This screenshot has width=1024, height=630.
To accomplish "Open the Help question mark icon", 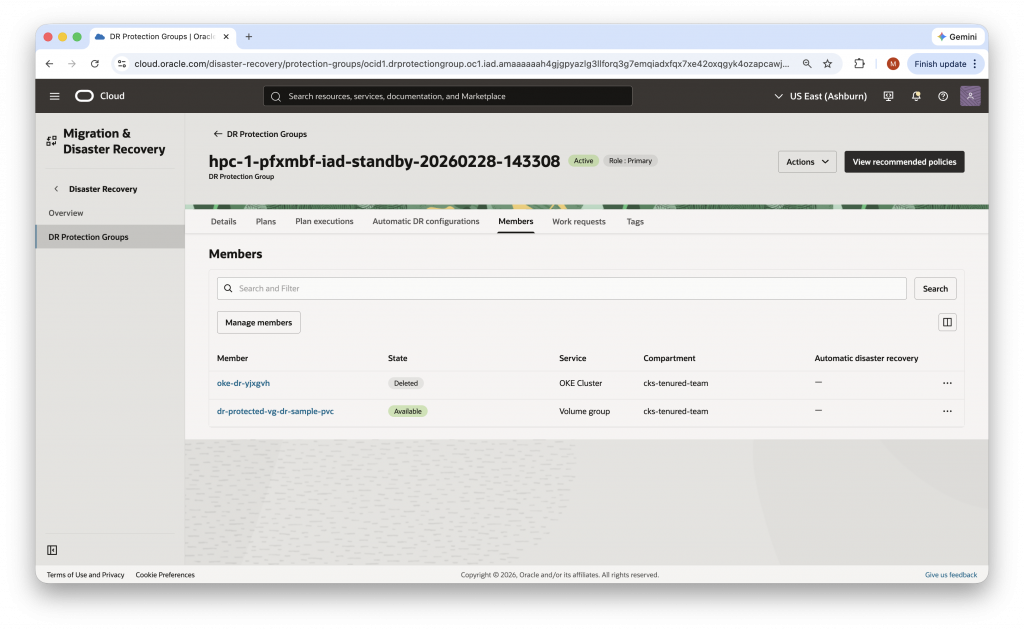I will [941, 96].
